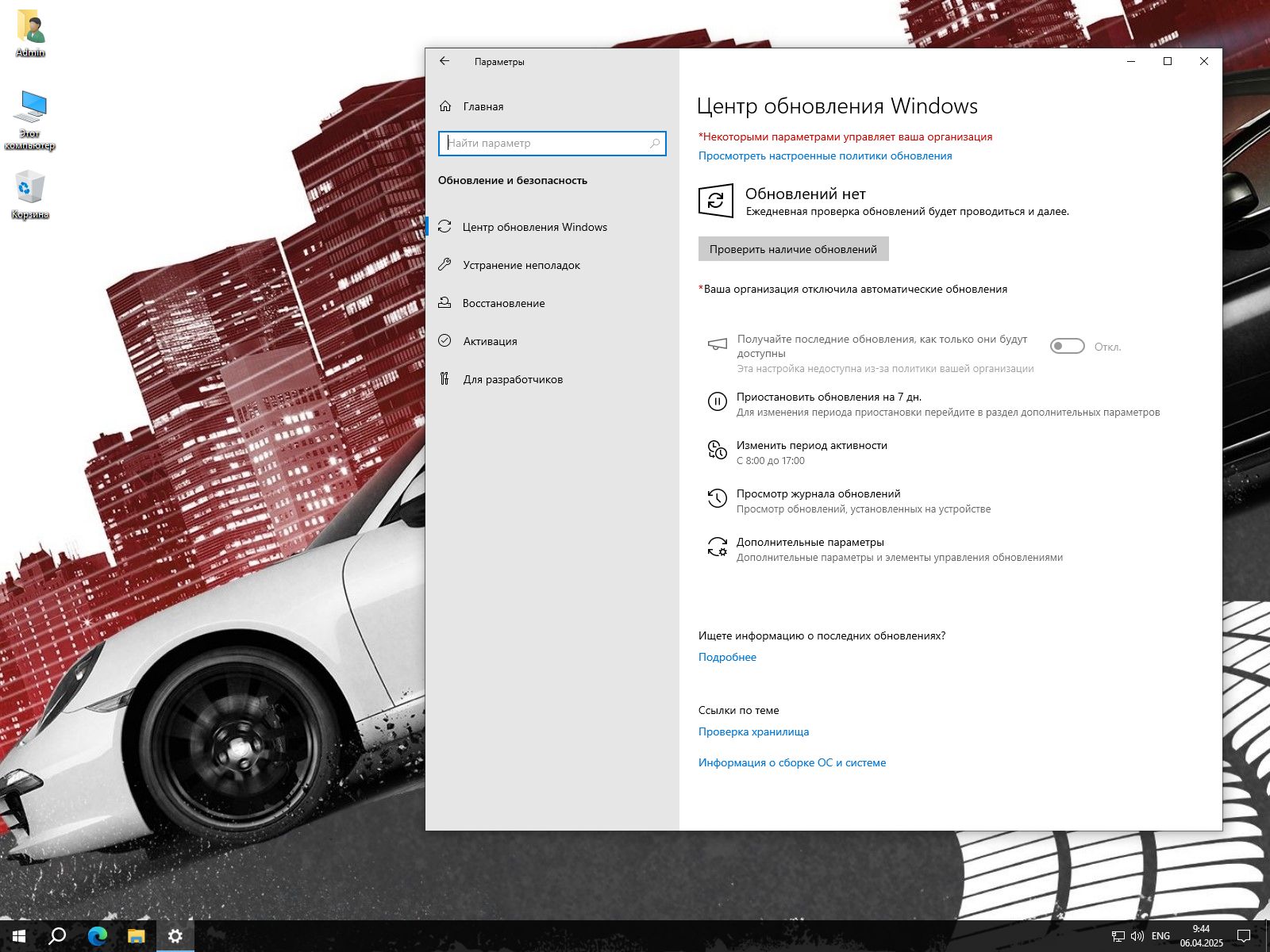This screenshot has width=1270, height=952.
Task: Open Проверка хранилища link
Action: click(753, 731)
